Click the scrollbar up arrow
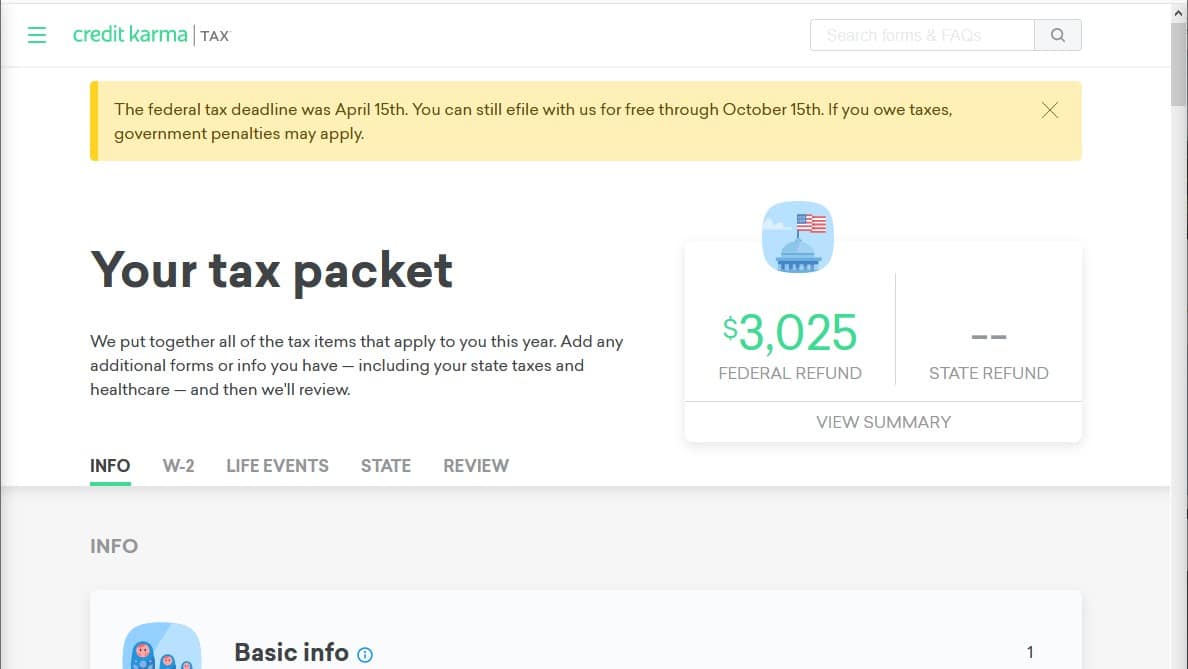Image resolution: width=1188 pixels, height=669 pixels. (x=1179, y=11)
